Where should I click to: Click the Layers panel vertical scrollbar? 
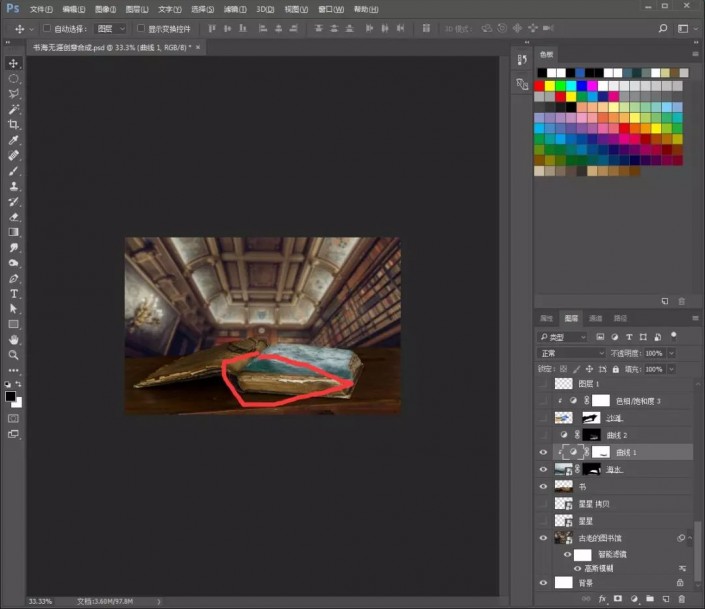coord(697,551)
